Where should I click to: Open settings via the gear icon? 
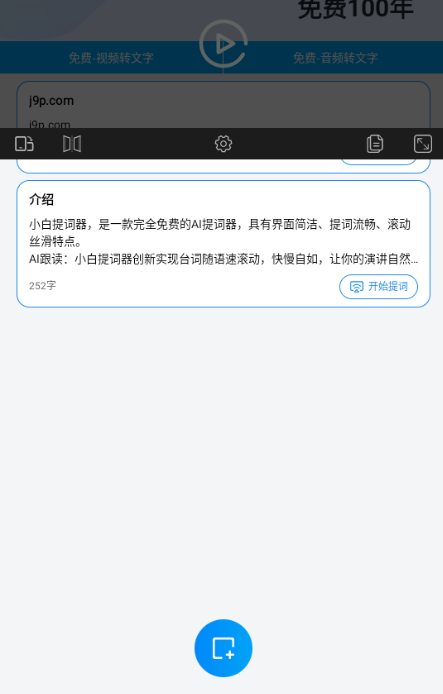223,144
